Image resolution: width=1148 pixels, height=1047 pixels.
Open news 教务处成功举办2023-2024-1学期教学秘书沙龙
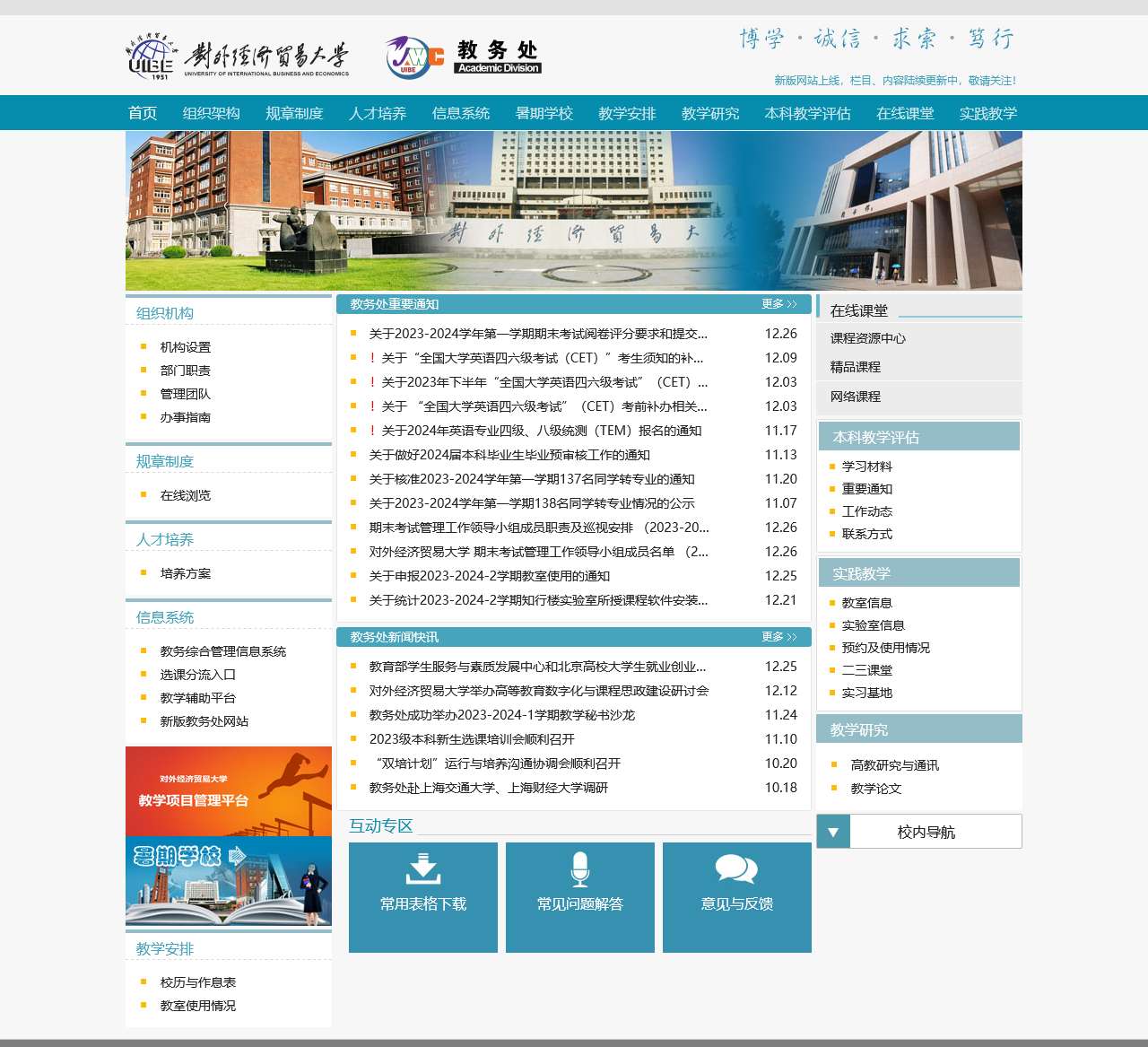coord(502,715)
